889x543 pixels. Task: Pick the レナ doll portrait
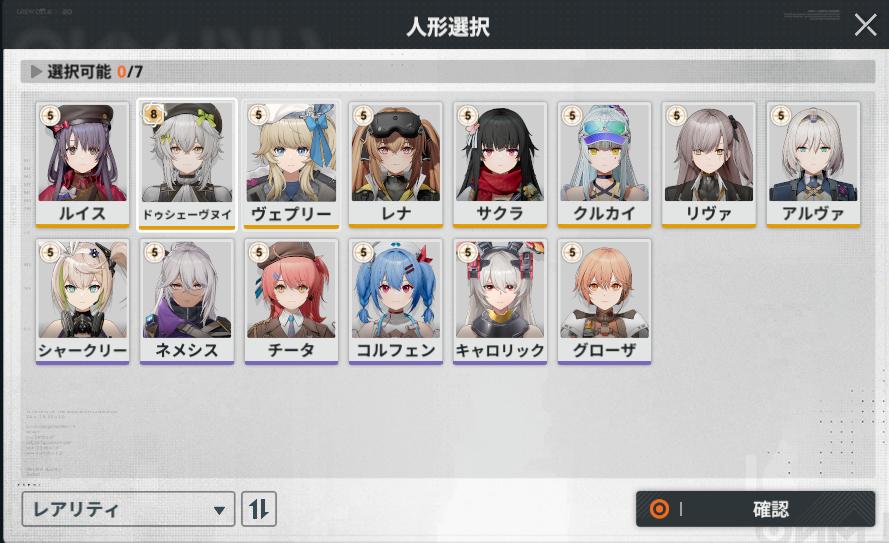click(x=396, y=164)
